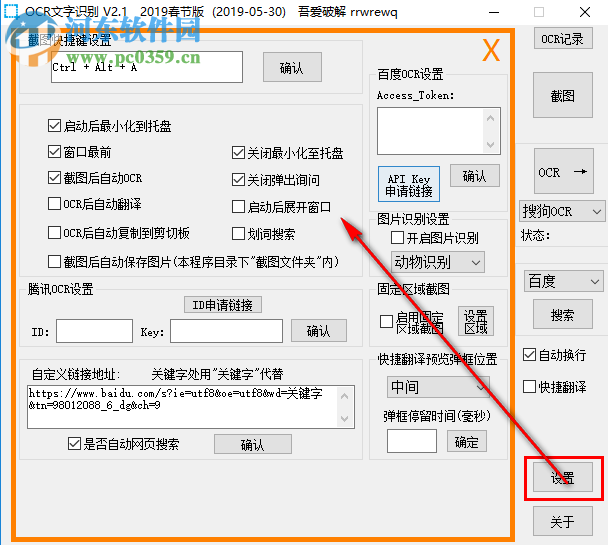The height and width of the screenshot is (545, 608).
Task: Enable 截图后自动保存图片 option
Action: (x=54, y=262)
